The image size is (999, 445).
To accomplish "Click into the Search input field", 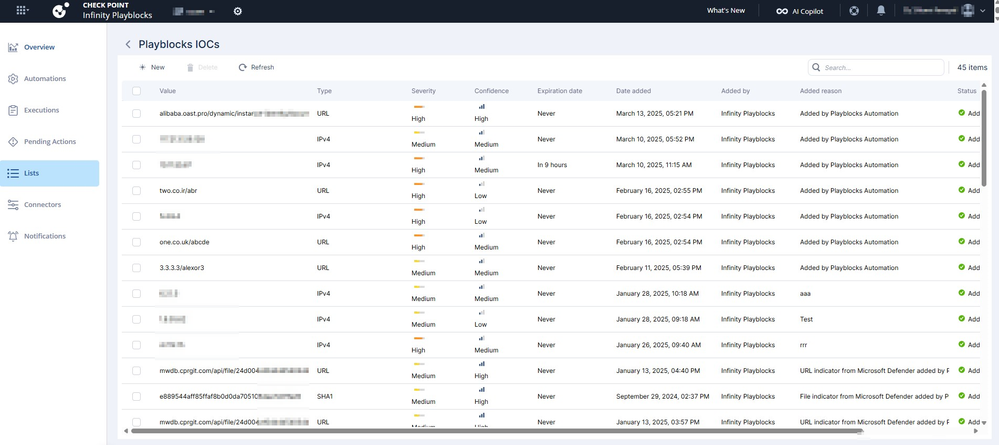I will [x=880, y=67].
